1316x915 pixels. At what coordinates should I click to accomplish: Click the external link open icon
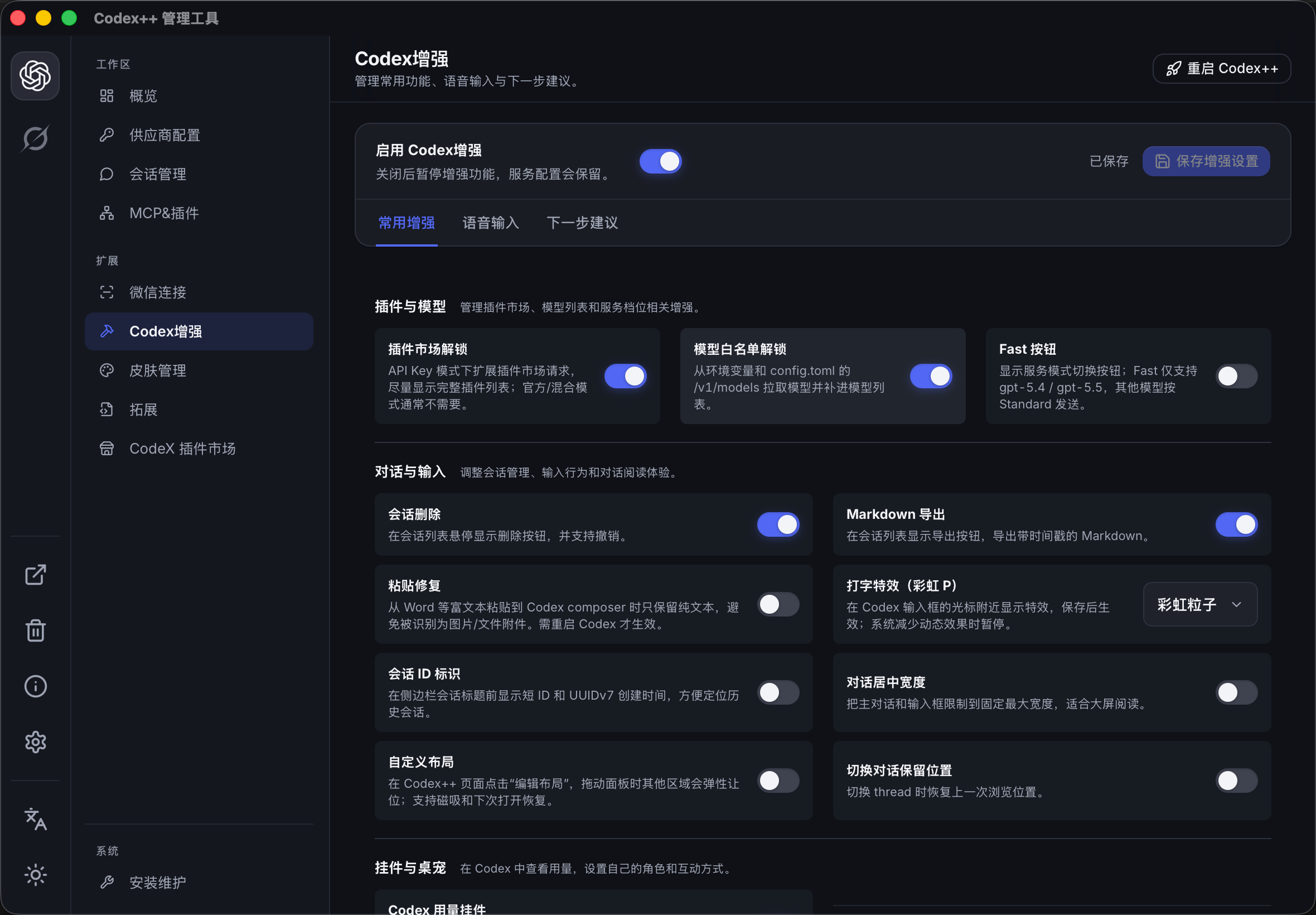click(36, 575)
